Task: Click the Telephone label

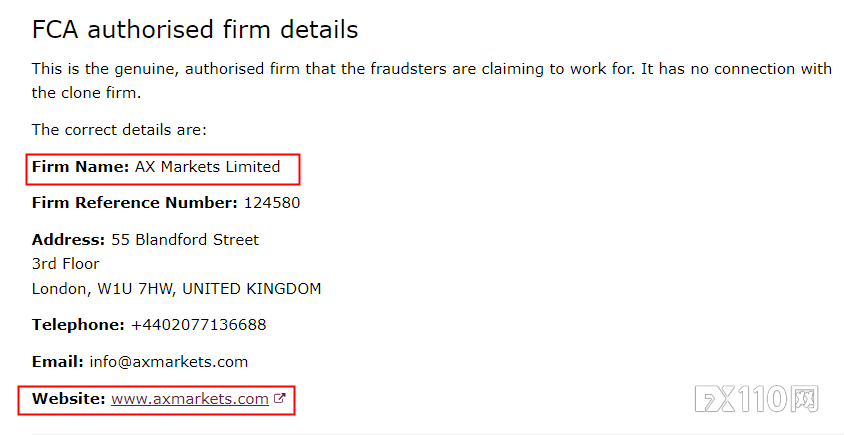Action: coord(78,325)
